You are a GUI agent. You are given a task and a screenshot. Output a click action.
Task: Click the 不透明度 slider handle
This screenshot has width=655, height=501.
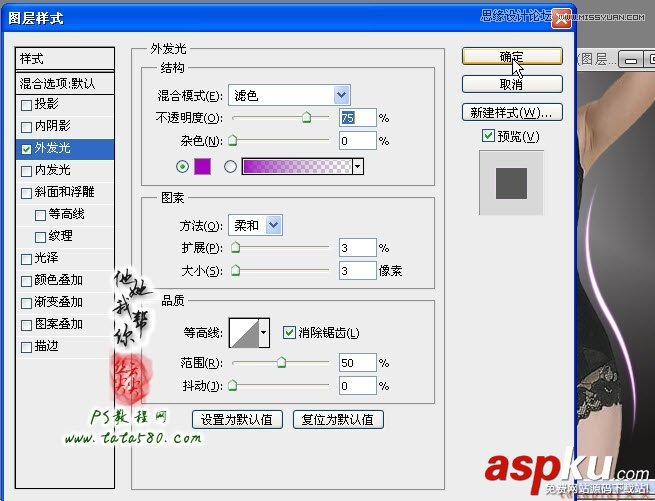pos(307,117)
